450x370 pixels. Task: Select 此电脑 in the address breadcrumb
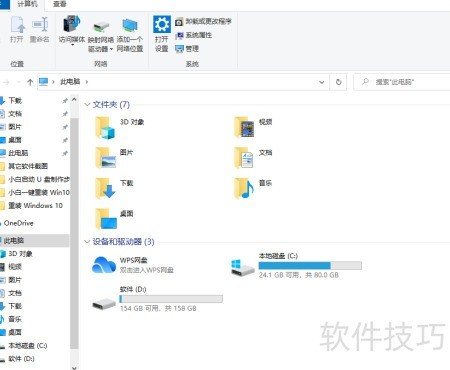pyautogui.click(x=70, y=82)
